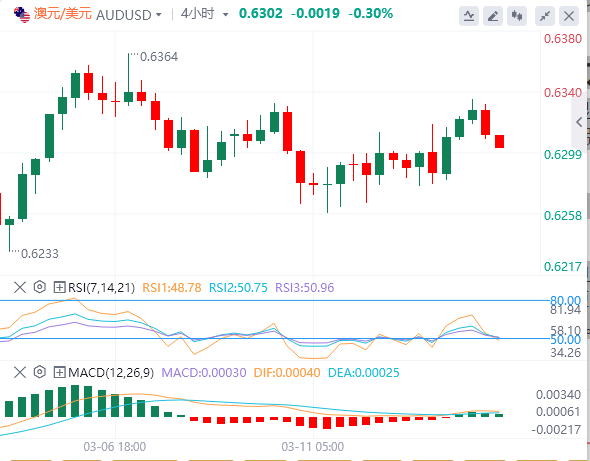Click the 03-11 05:00 time label
Image resolution: width=590 pixels, height=461 pixels.
313,447
